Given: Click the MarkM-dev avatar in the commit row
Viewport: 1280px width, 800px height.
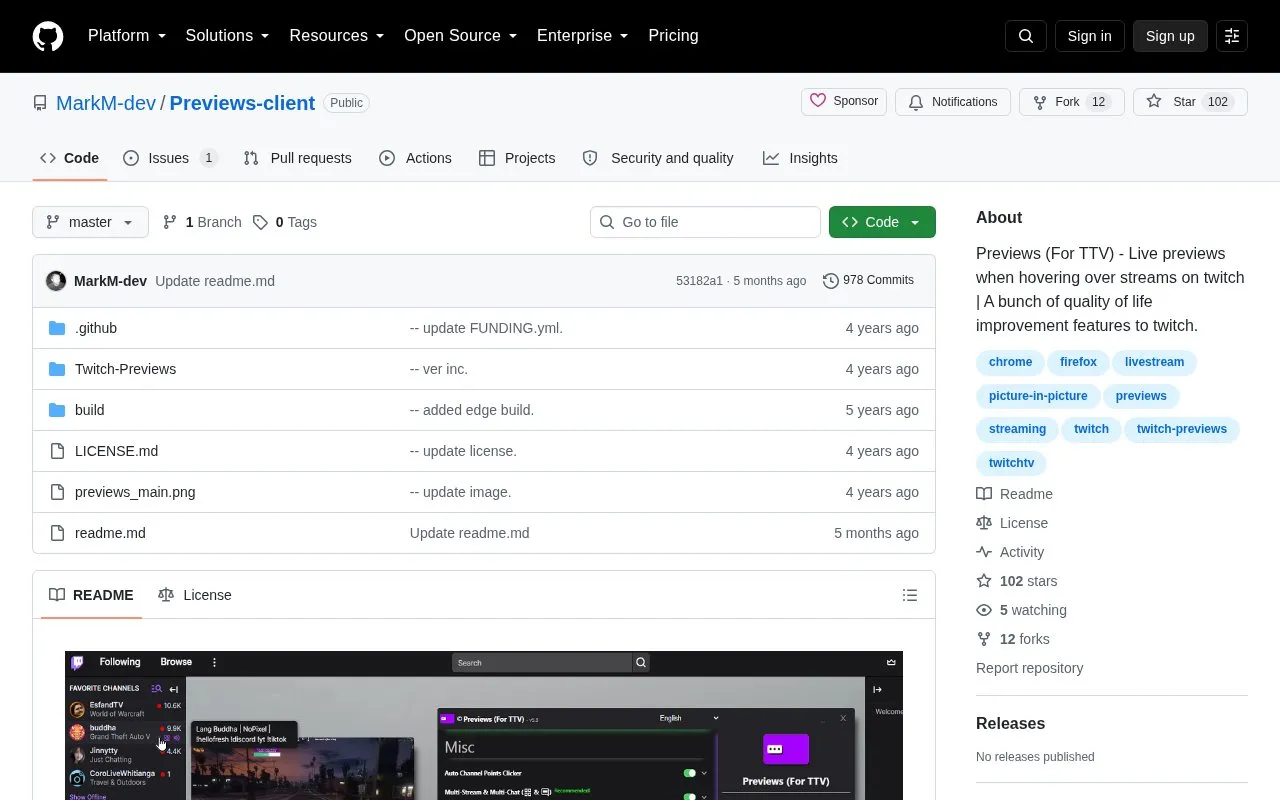Looking at the screenshot, I should click(x=56, y=281).
